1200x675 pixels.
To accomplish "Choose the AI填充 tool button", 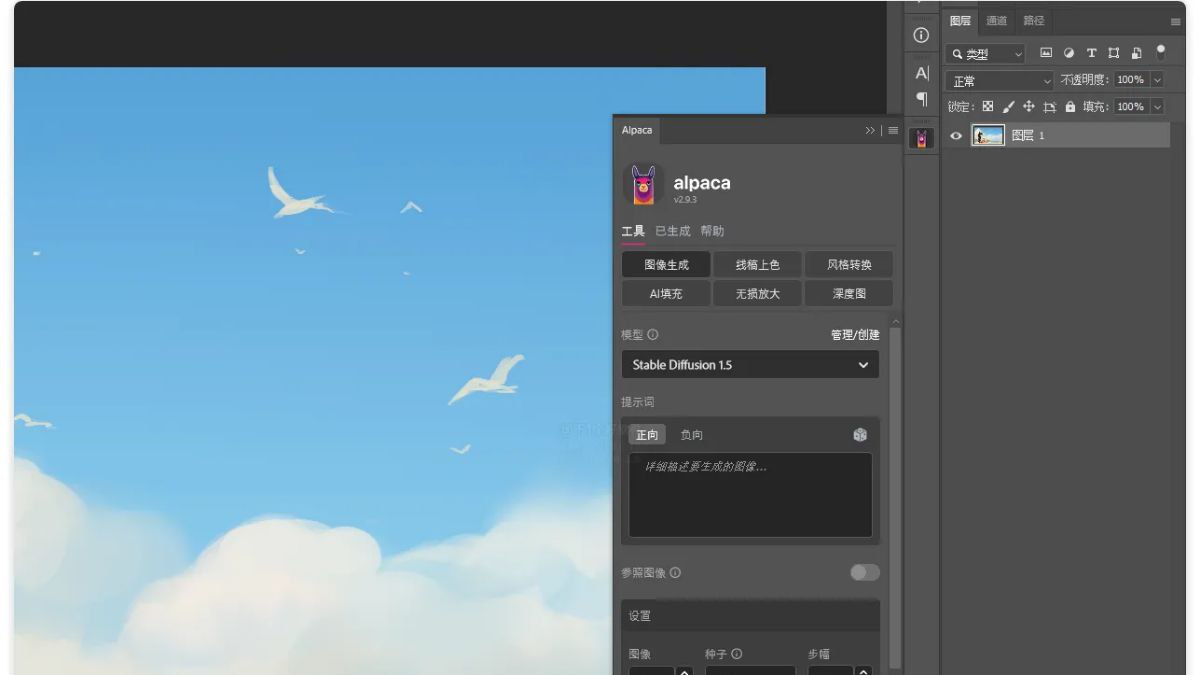I will tap(666, 293).
